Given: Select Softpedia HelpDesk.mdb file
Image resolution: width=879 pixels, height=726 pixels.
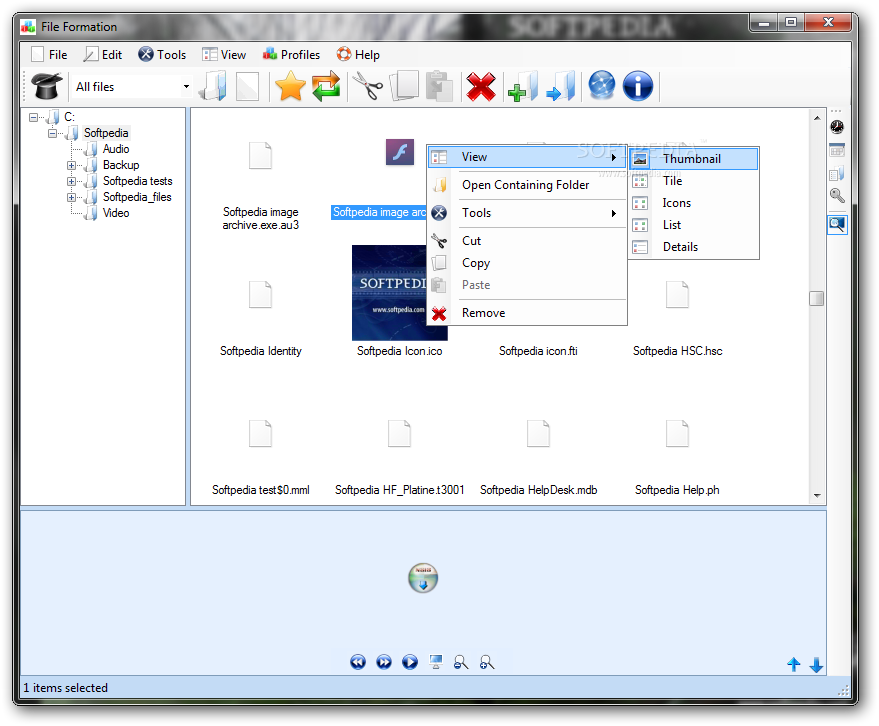Looking at the screenshot, I should (x=538, y=458).
